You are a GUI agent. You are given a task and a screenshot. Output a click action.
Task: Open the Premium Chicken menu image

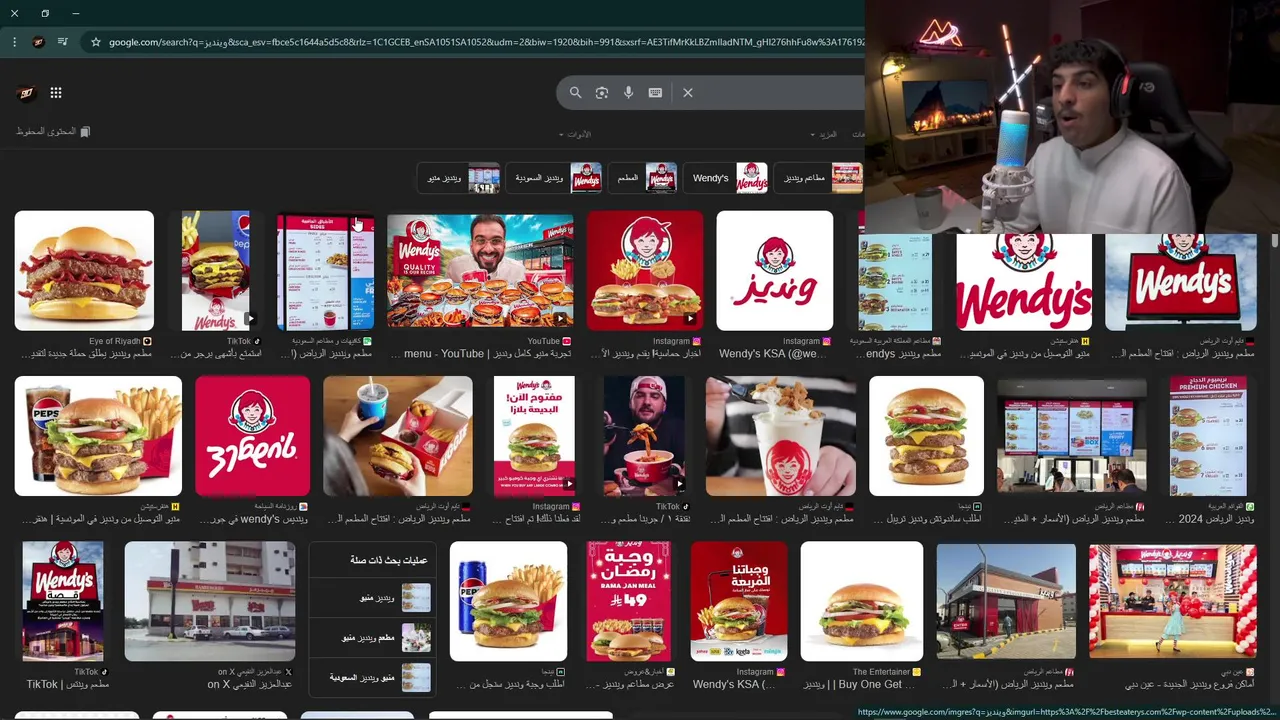click(x=1208, y=436)
